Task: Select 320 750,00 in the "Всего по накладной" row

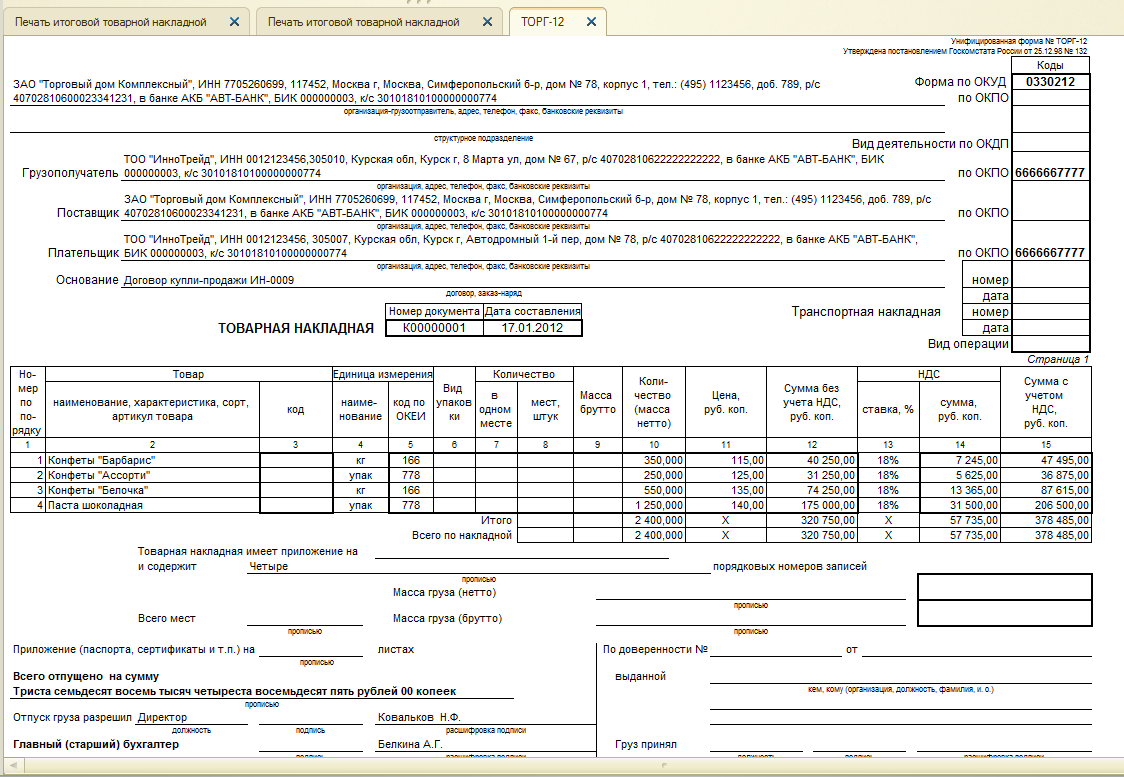Action: click(x=812, y=535)
